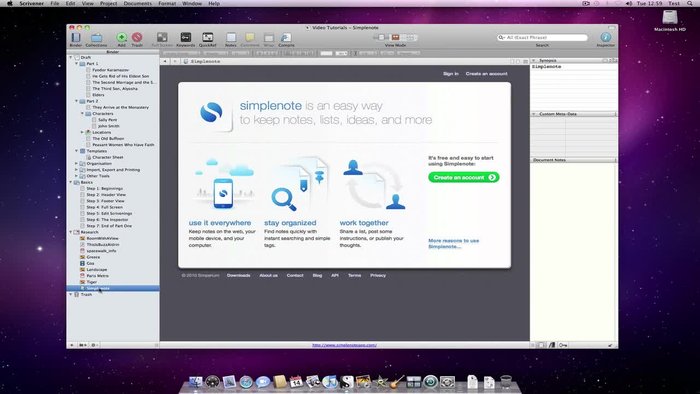Open the Apple menu

(x=9, y=4)
